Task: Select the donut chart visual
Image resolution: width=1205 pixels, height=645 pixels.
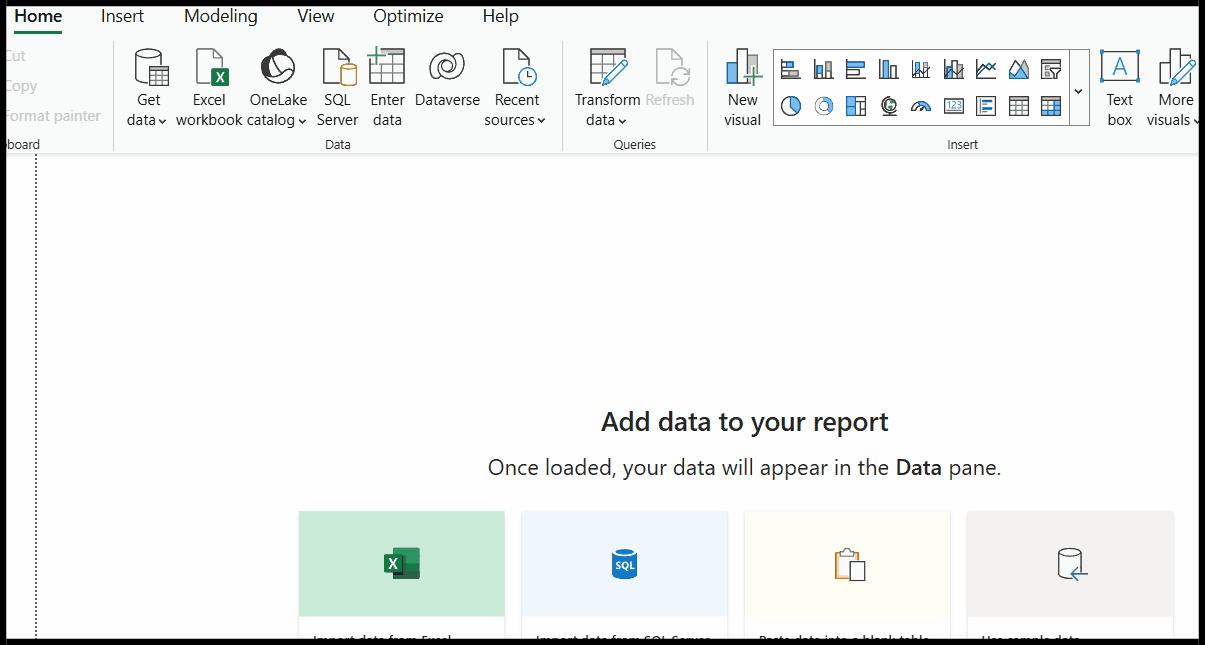Action: click(823, 105)
